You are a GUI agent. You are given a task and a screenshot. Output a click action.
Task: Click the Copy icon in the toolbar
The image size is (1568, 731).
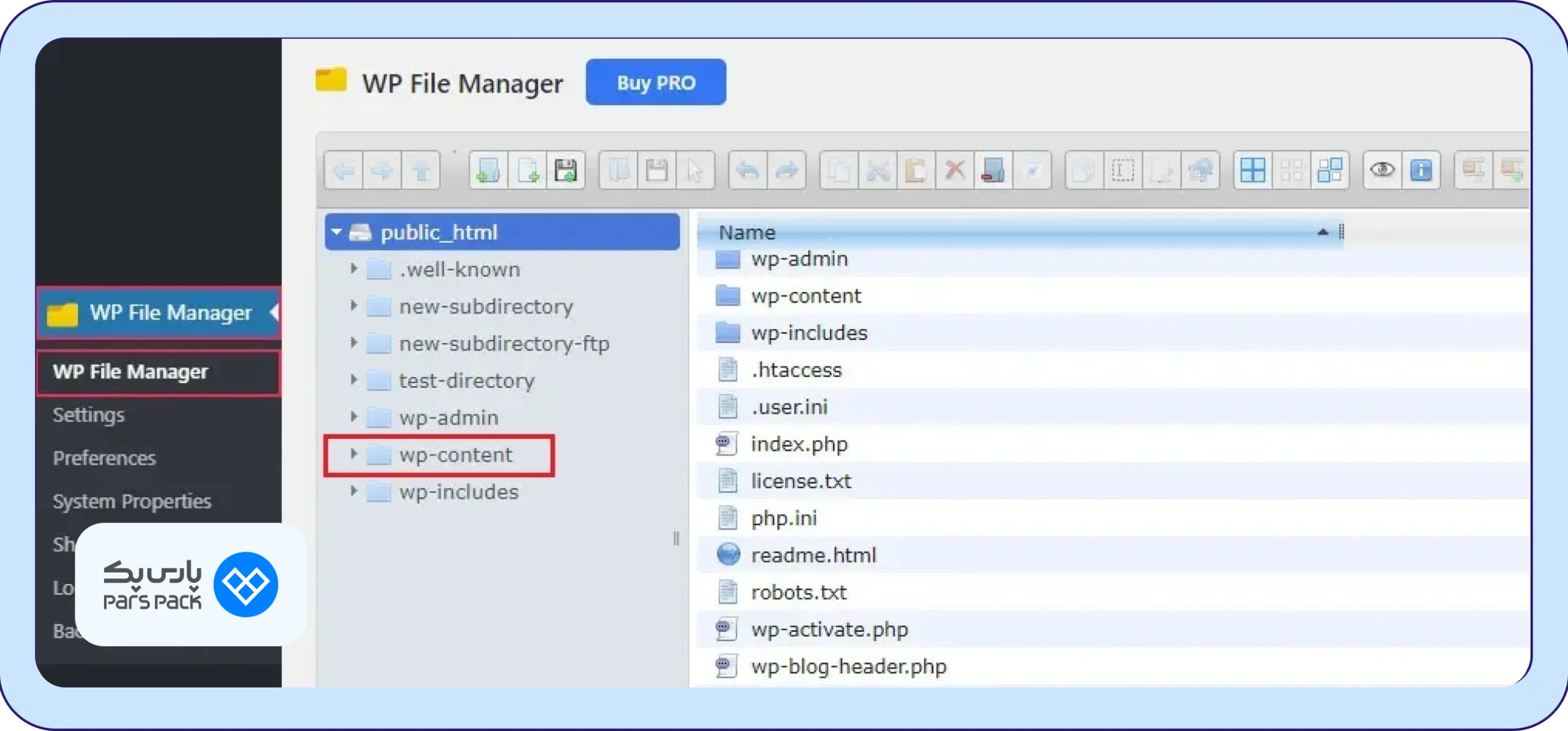point(839,170)
